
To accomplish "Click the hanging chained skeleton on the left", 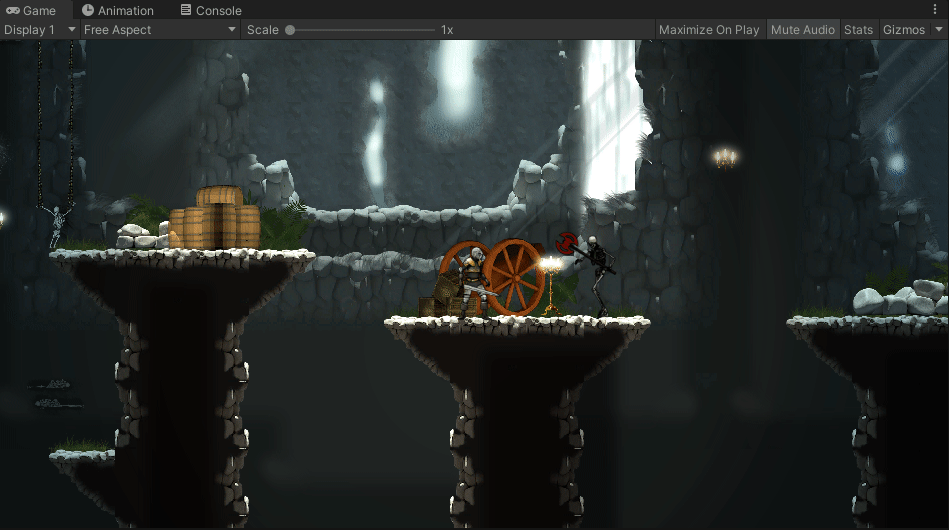I will click(x=56, y=226).
